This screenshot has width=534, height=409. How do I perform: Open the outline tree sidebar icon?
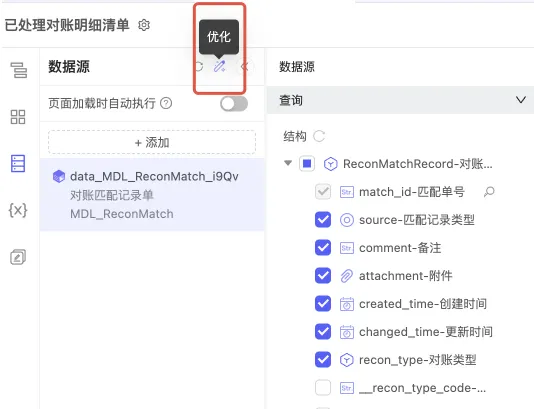[19, 70]
